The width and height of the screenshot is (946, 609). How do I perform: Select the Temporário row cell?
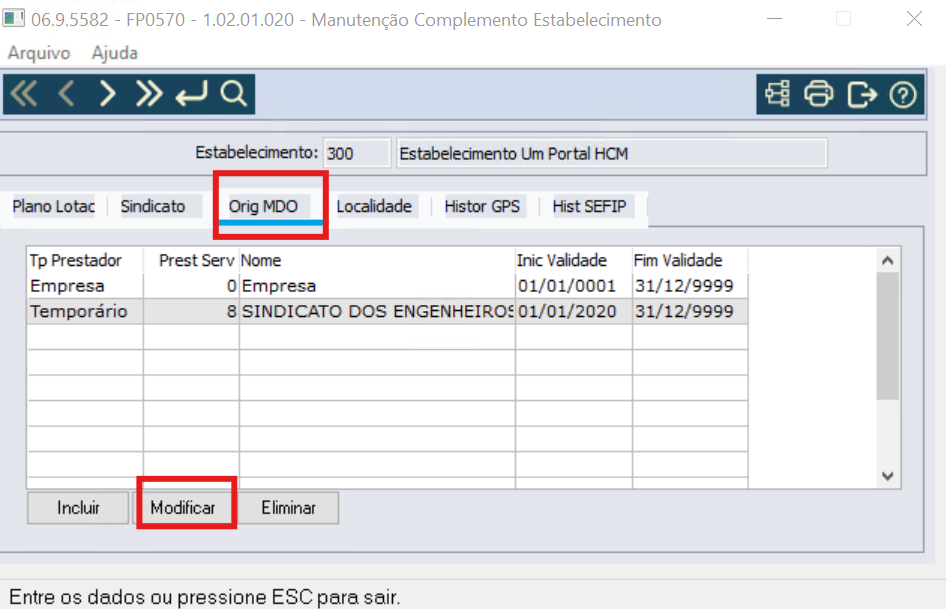click(x=84, y=311)
